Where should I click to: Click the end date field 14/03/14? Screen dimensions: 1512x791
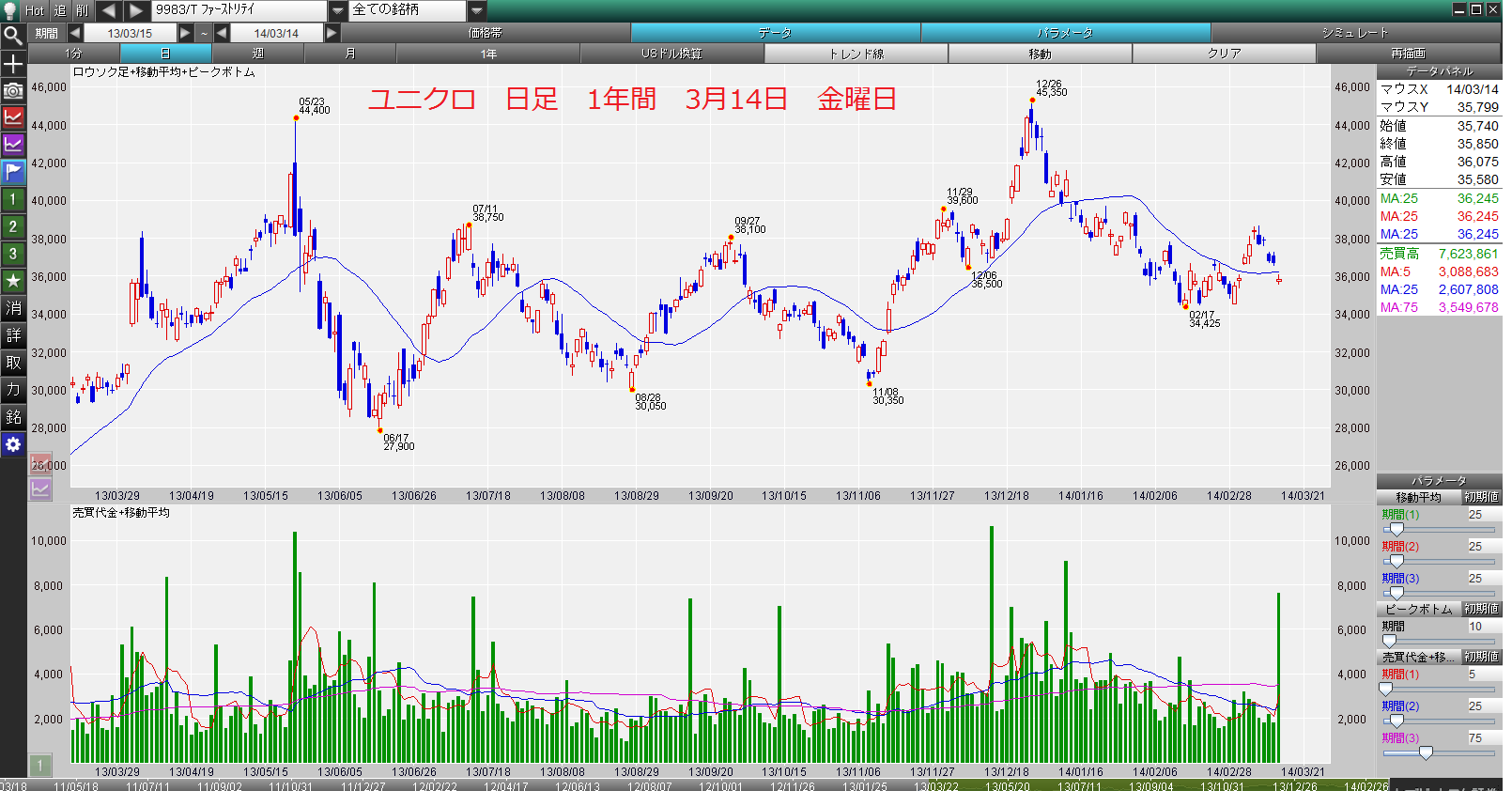[x=276, y=33]
